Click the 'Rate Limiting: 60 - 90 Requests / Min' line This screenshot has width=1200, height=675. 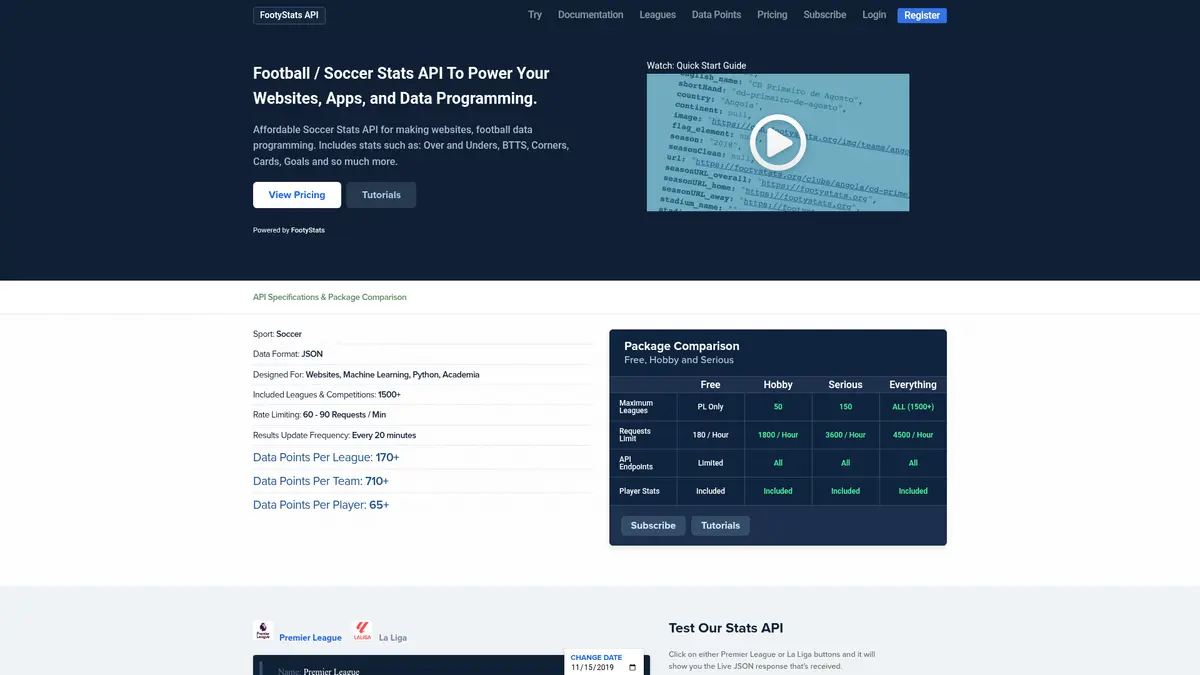(319, 414)
